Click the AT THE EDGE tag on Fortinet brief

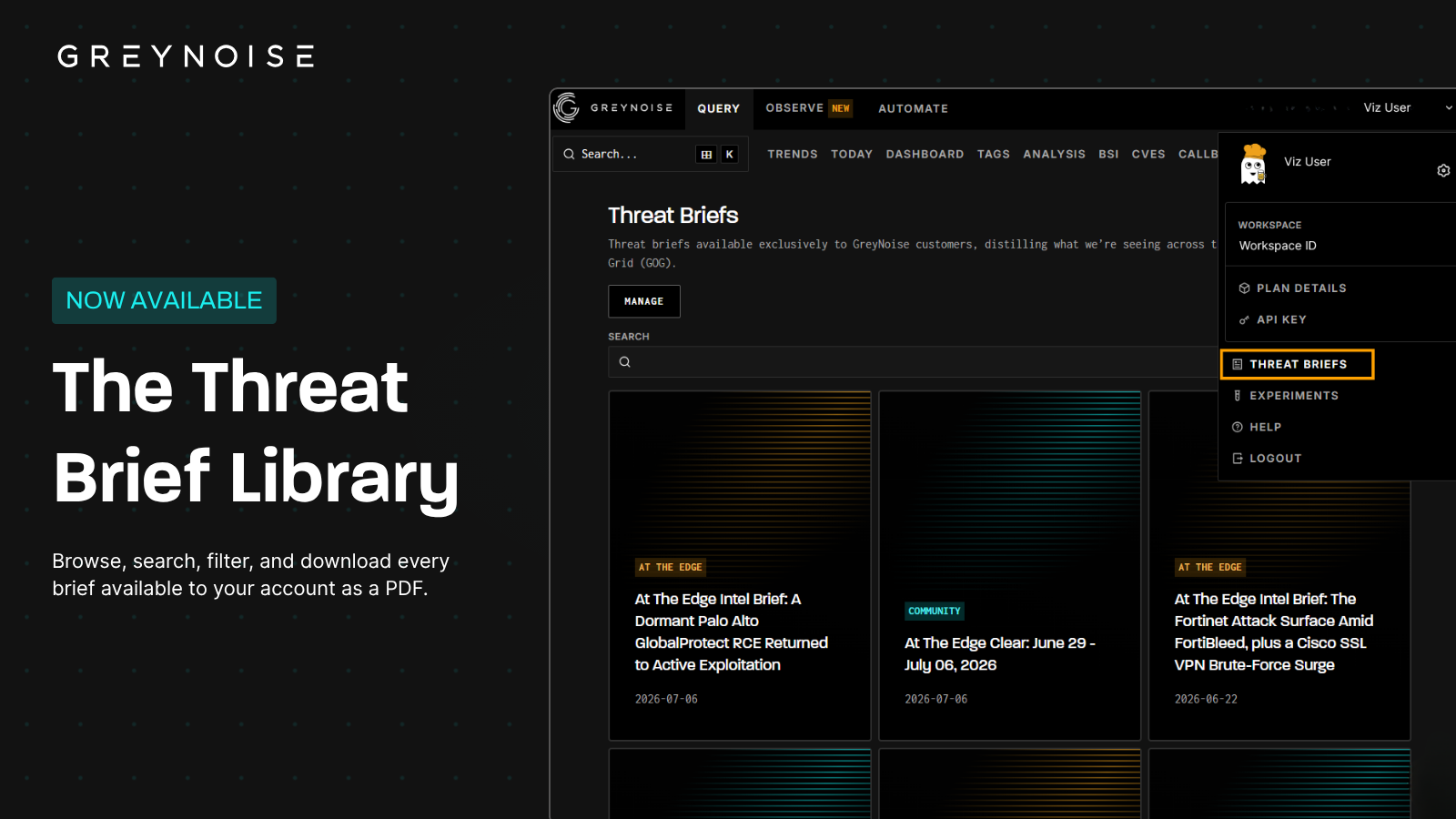point(1210,567)
